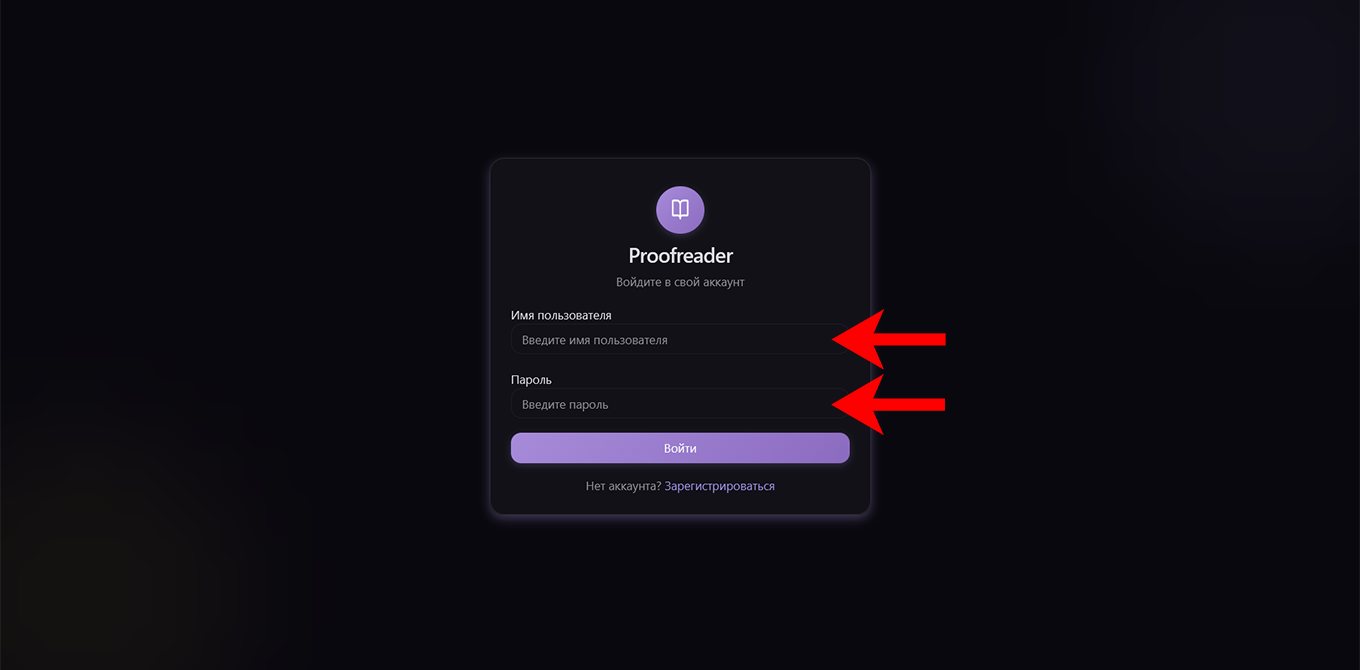Click the open book glyph in the logo
The image size is (1360, 670).
pos(680,209)
